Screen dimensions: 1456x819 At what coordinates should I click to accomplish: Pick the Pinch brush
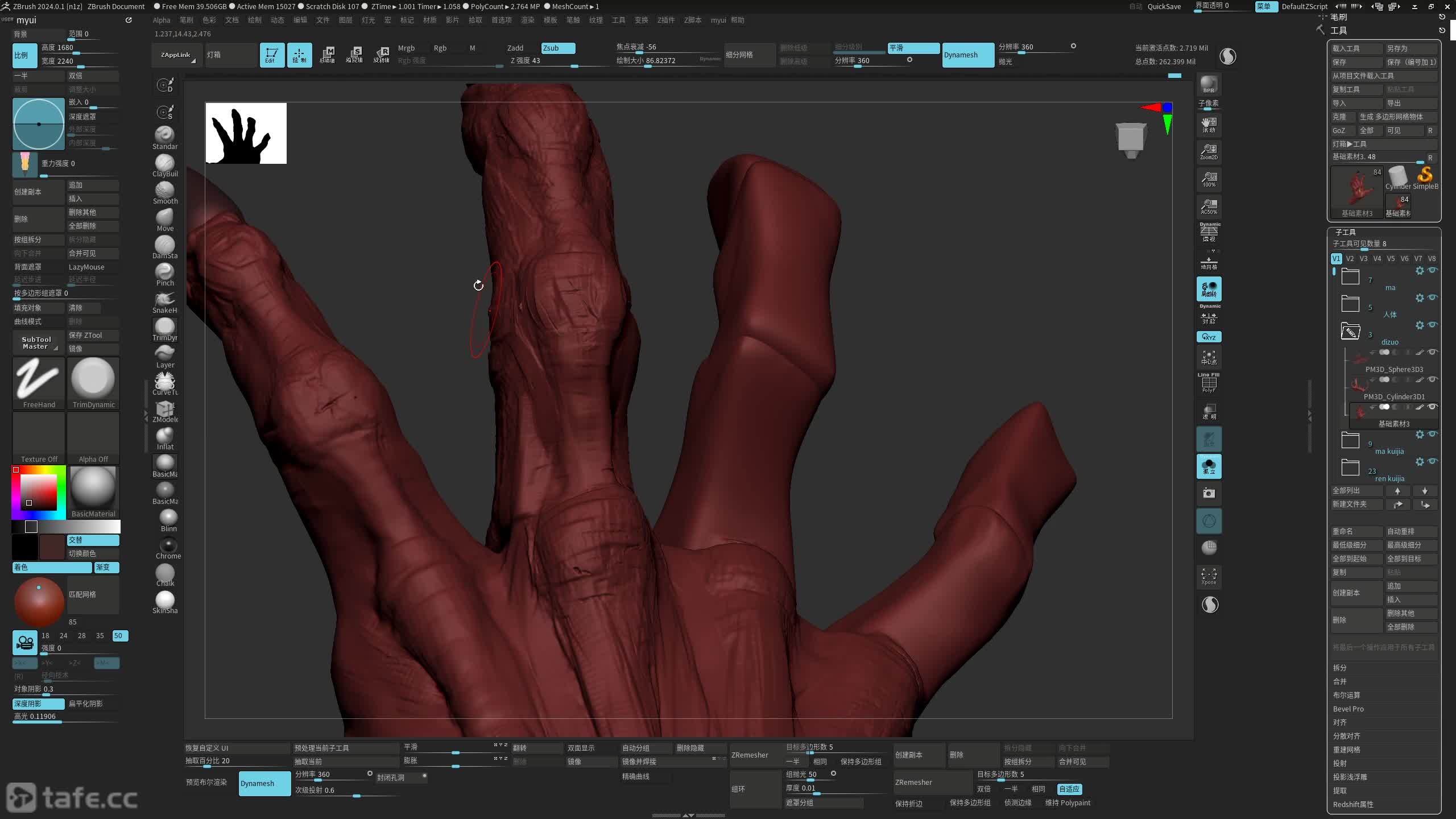tap(164, 272)
